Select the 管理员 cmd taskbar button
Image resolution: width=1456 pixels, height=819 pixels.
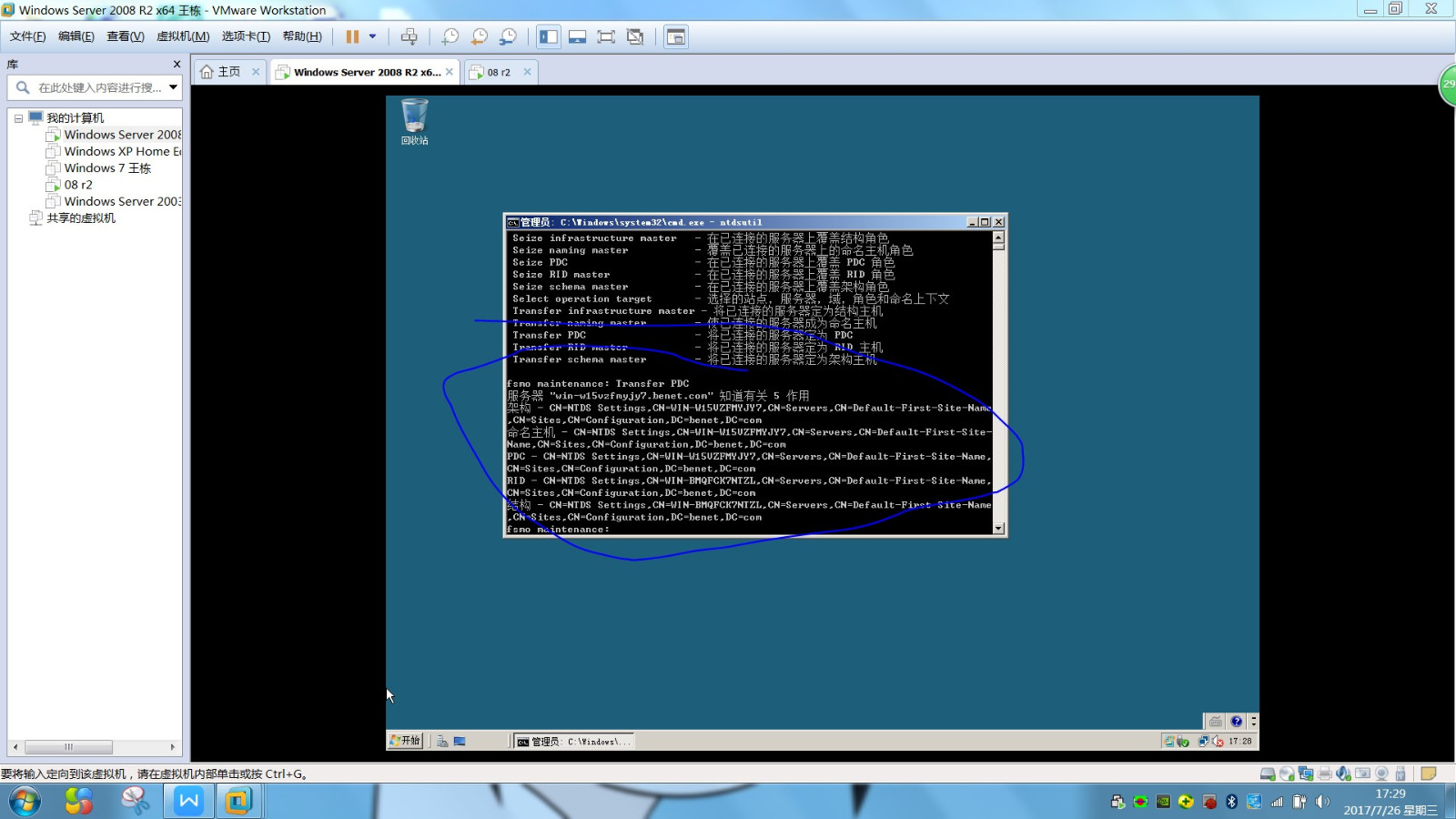(573, 742)
